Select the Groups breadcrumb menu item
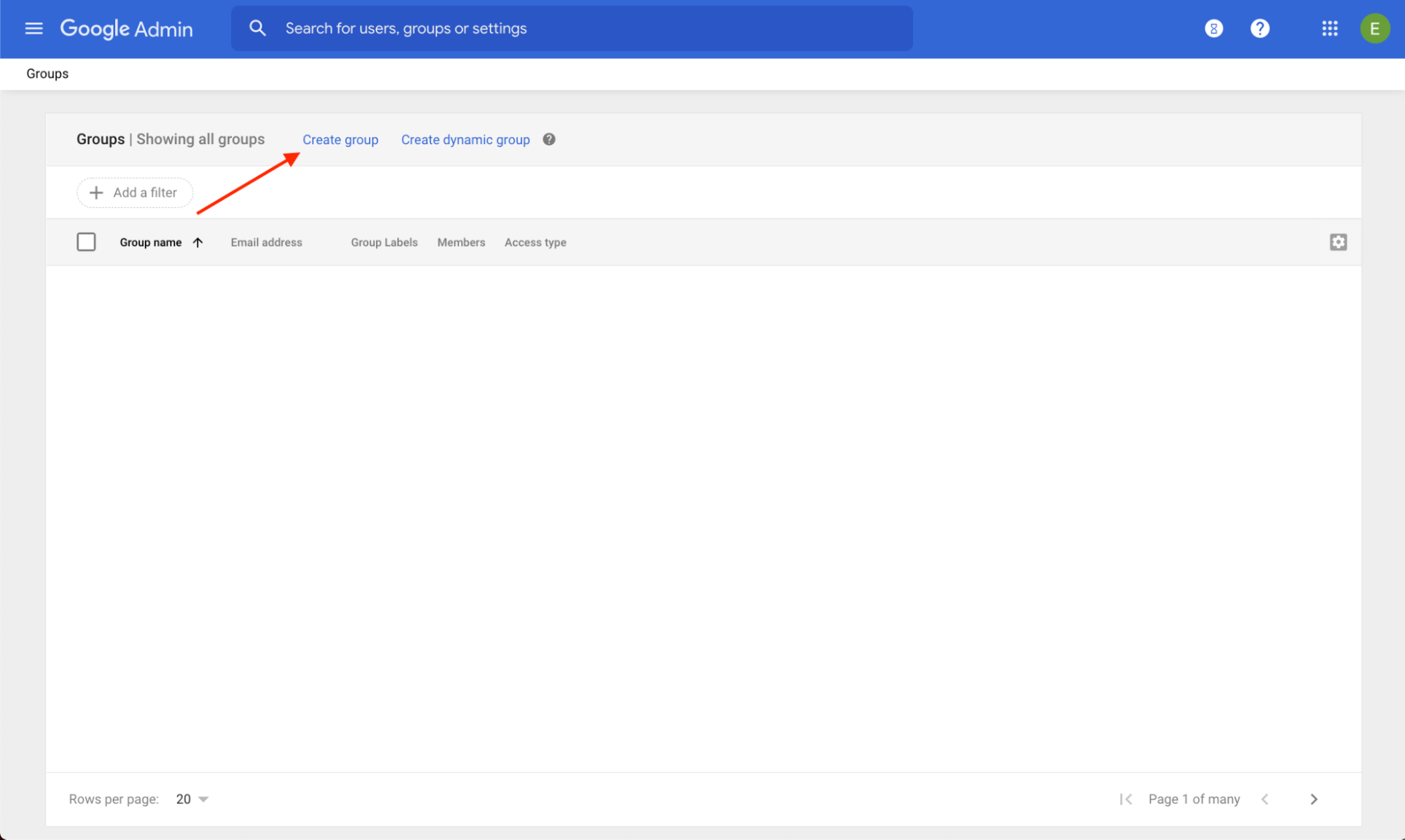Viewport: 1405px width, 840px height. [47, 73]
